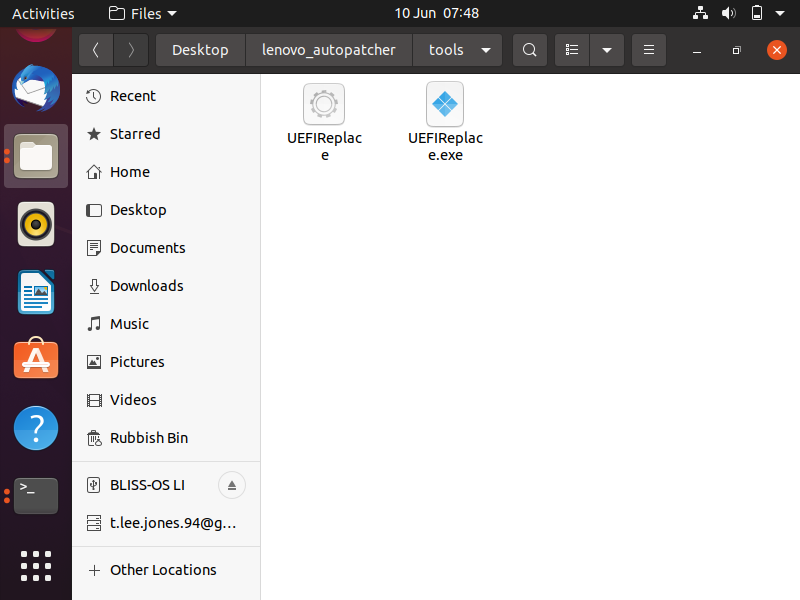This screenshot has width=800, height=600.
Task: Open Rubbish Bin in the sidebar
Action: point(166,438)
